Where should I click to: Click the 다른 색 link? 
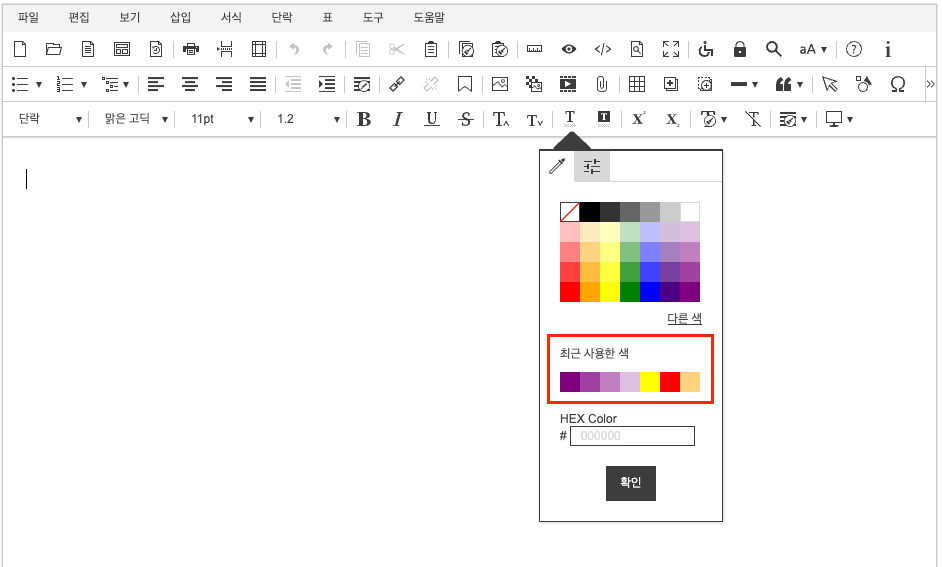point(684,318)
